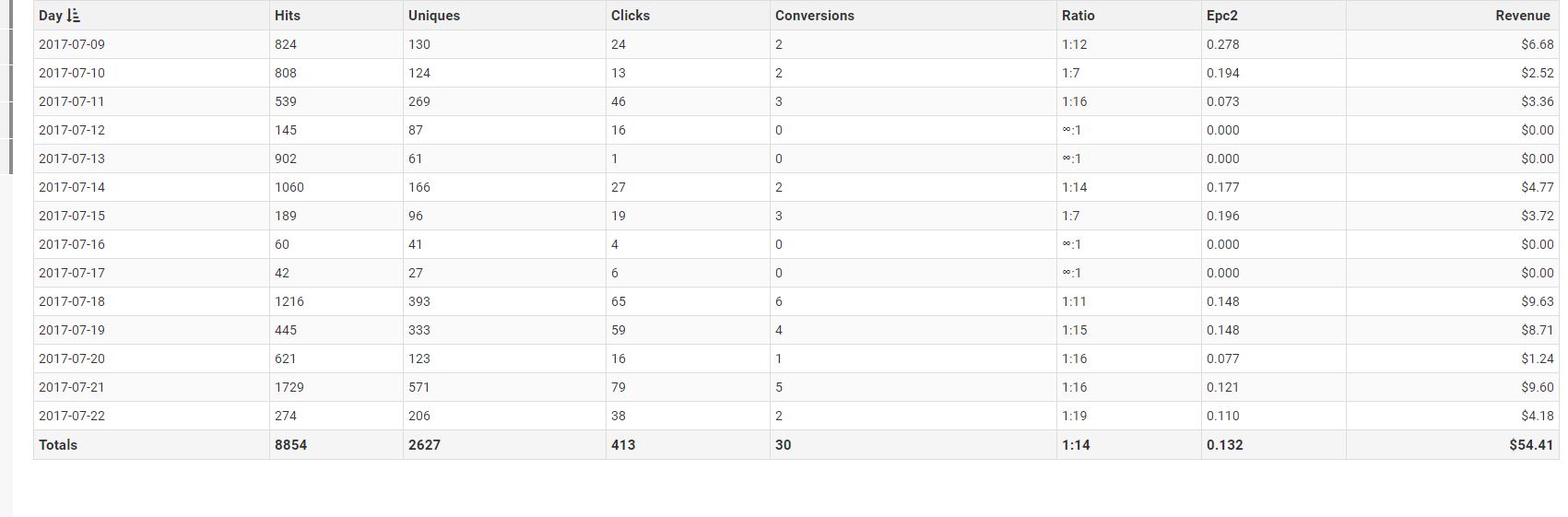Sort by the Conversions column header
The width and height of the screenshot is (1568, 517).
click(x=815, y=16)
